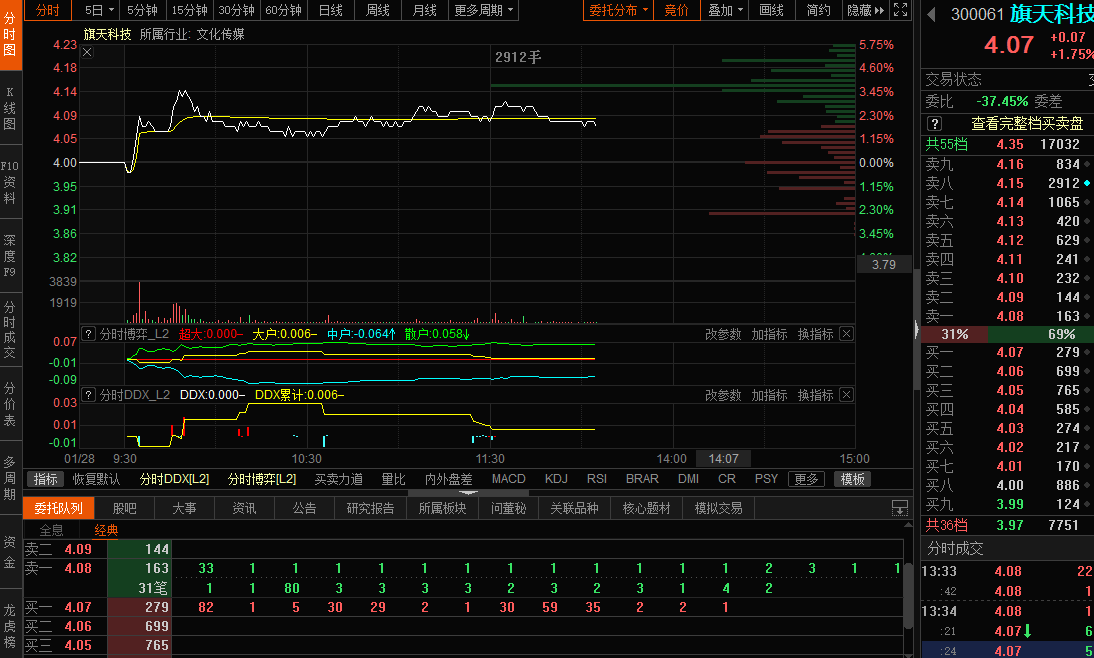
Task: Select the 分时 chart tab
Action: (47, 10)
